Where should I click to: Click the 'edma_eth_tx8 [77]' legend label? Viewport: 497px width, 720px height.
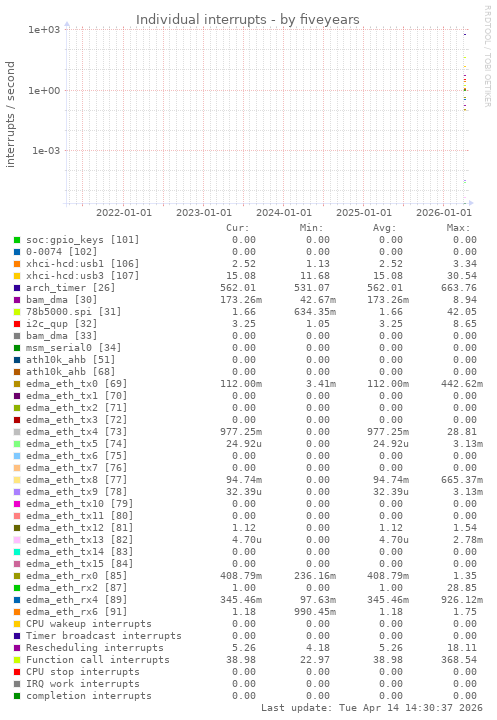76,479
